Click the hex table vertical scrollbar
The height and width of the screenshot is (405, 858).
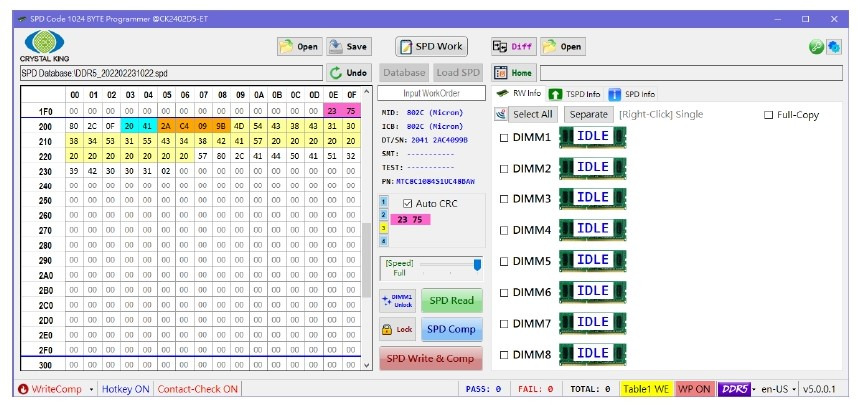pos(367,260)
